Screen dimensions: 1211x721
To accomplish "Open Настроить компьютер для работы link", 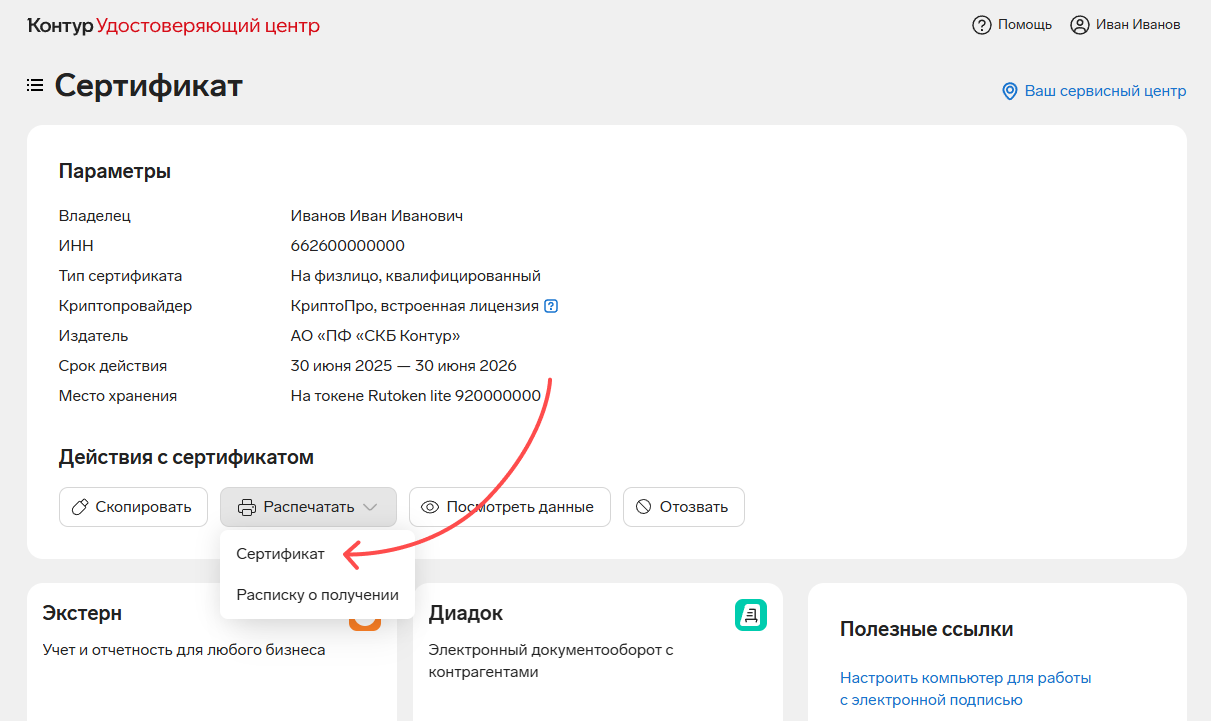I will 965,678.
